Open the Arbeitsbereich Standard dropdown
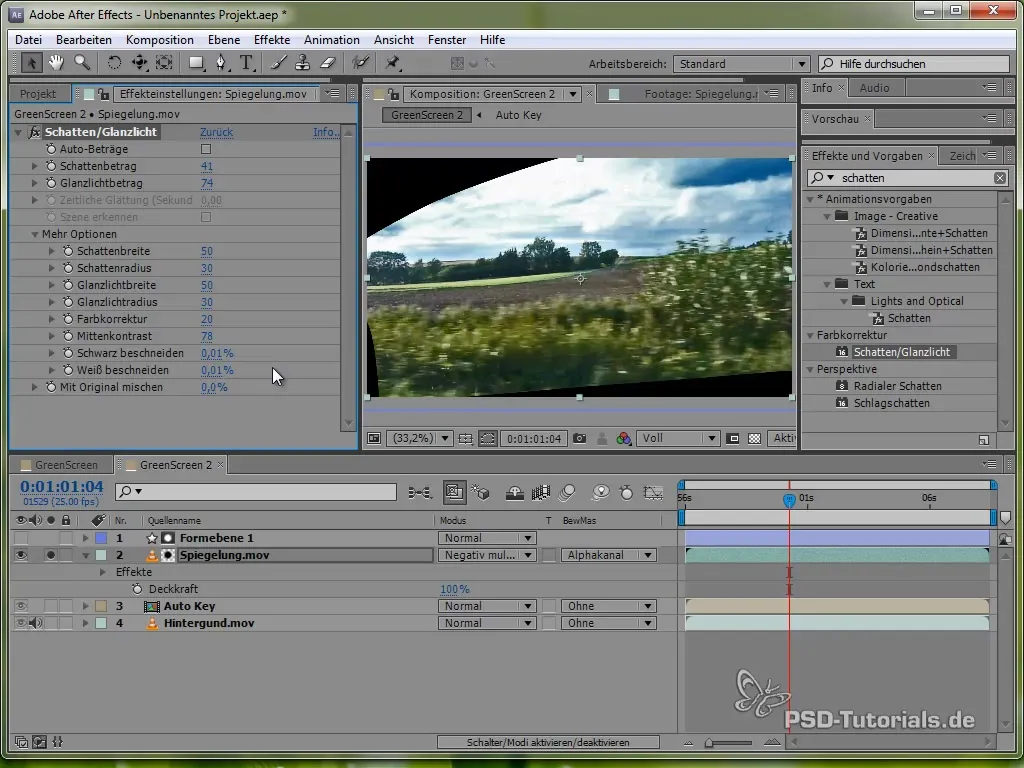 (741, 64)
